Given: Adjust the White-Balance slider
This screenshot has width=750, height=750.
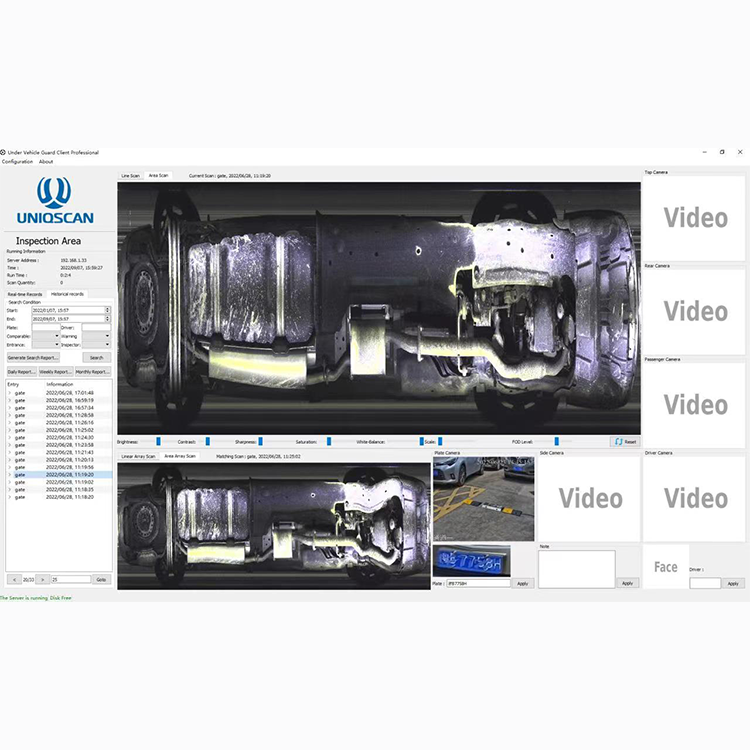Looking at the screenshot, I should (x=421, y=441).
